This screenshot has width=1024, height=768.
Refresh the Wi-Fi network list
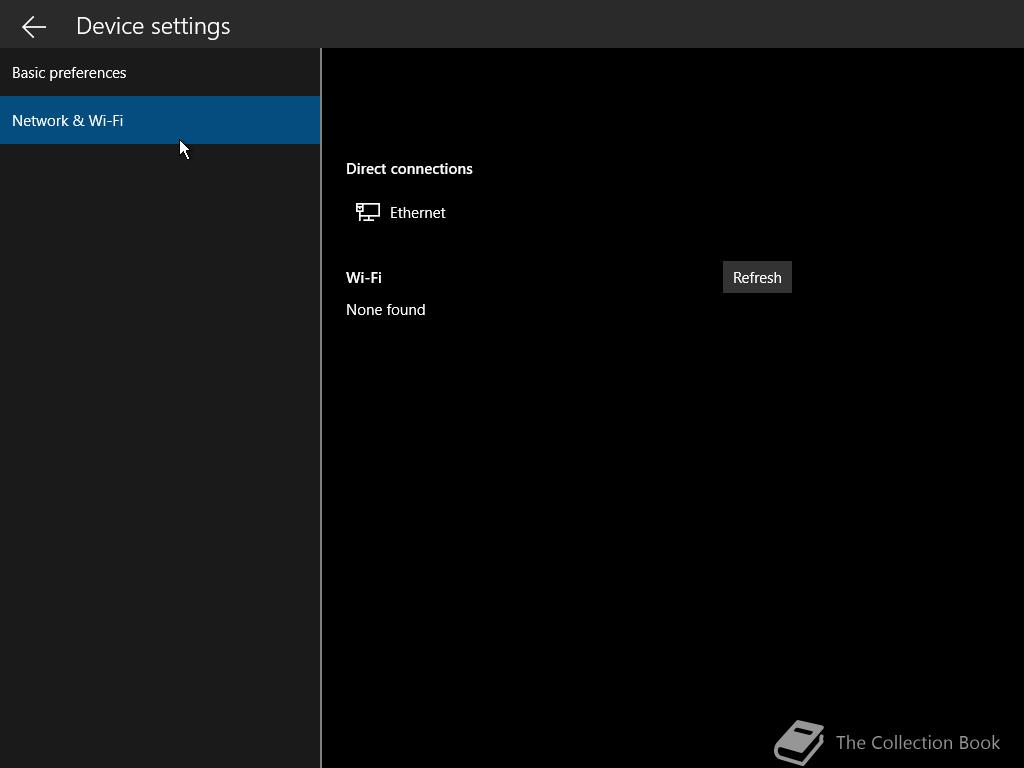pos(757,278)
